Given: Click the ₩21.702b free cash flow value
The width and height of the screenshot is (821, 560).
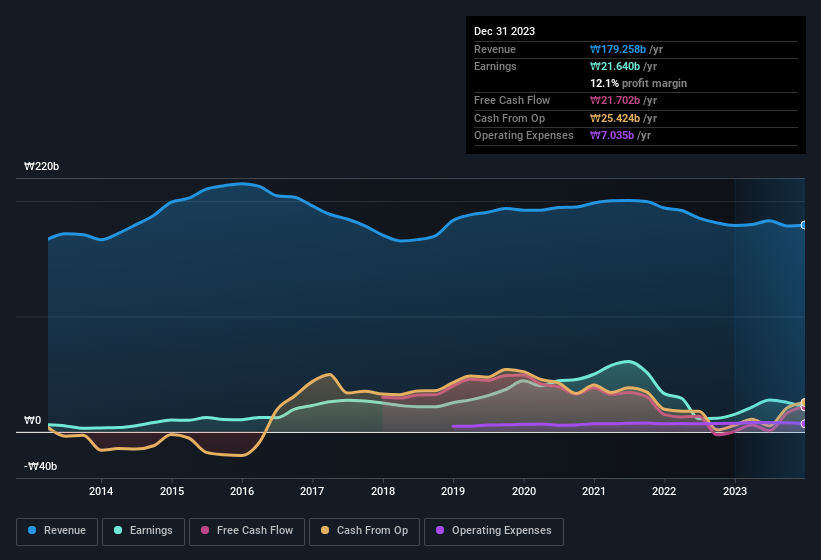Looking at the screenshot, I should coord(615,100).
